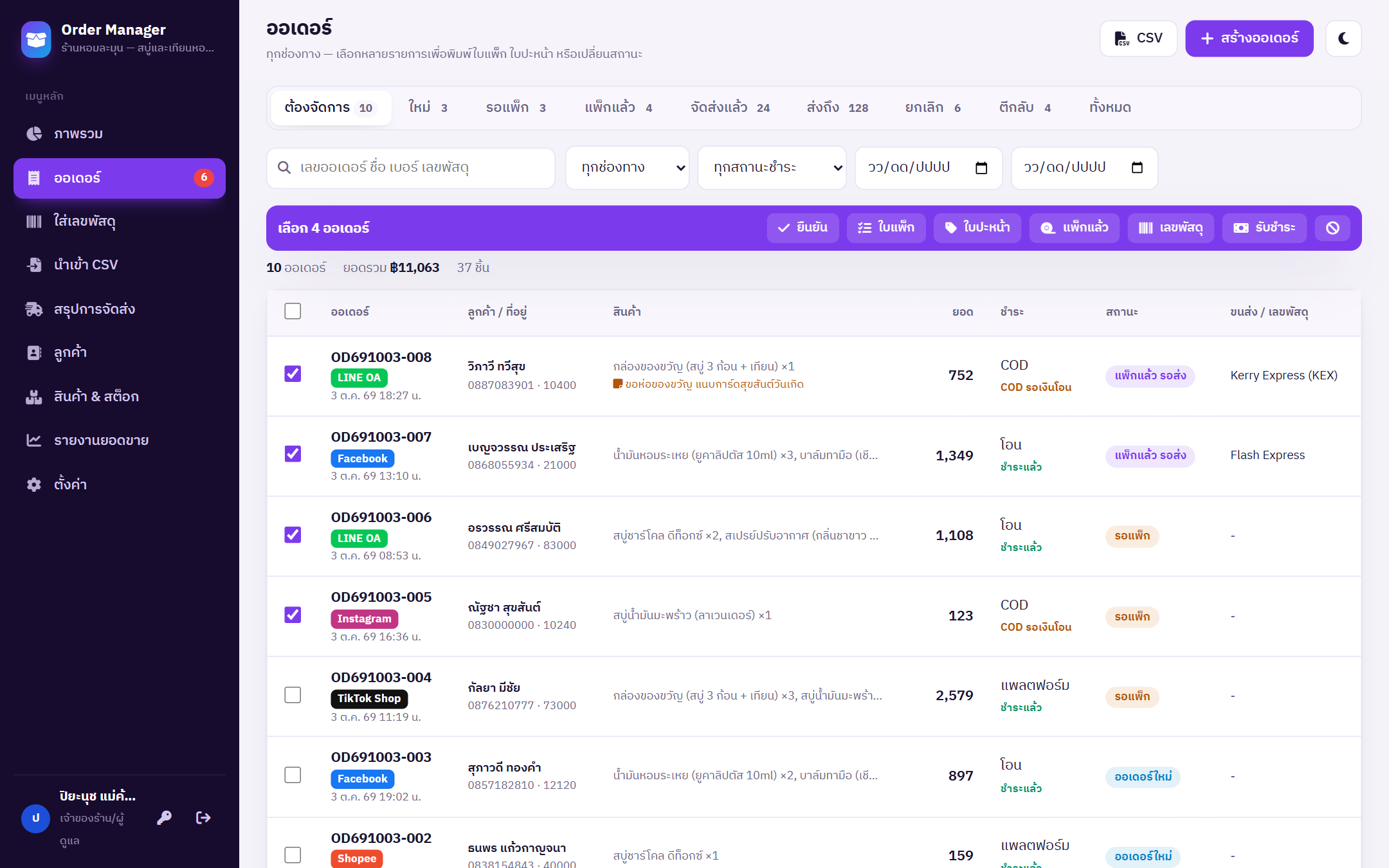Click the user avatar circle
Image resolution: width=1389 pixels, height=868 pixels.
[x=36, y=818]
